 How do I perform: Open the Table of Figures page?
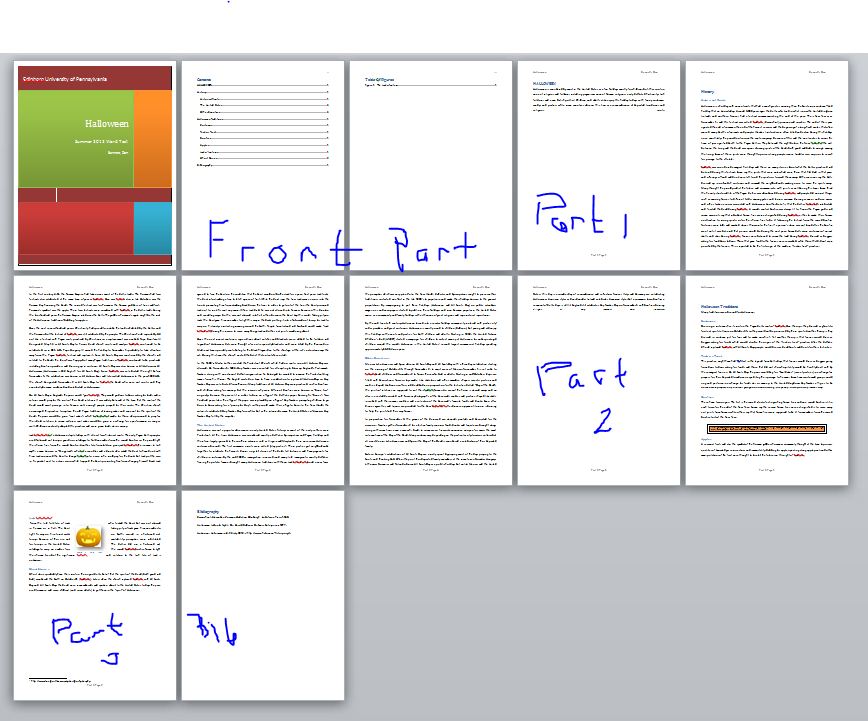431,166
